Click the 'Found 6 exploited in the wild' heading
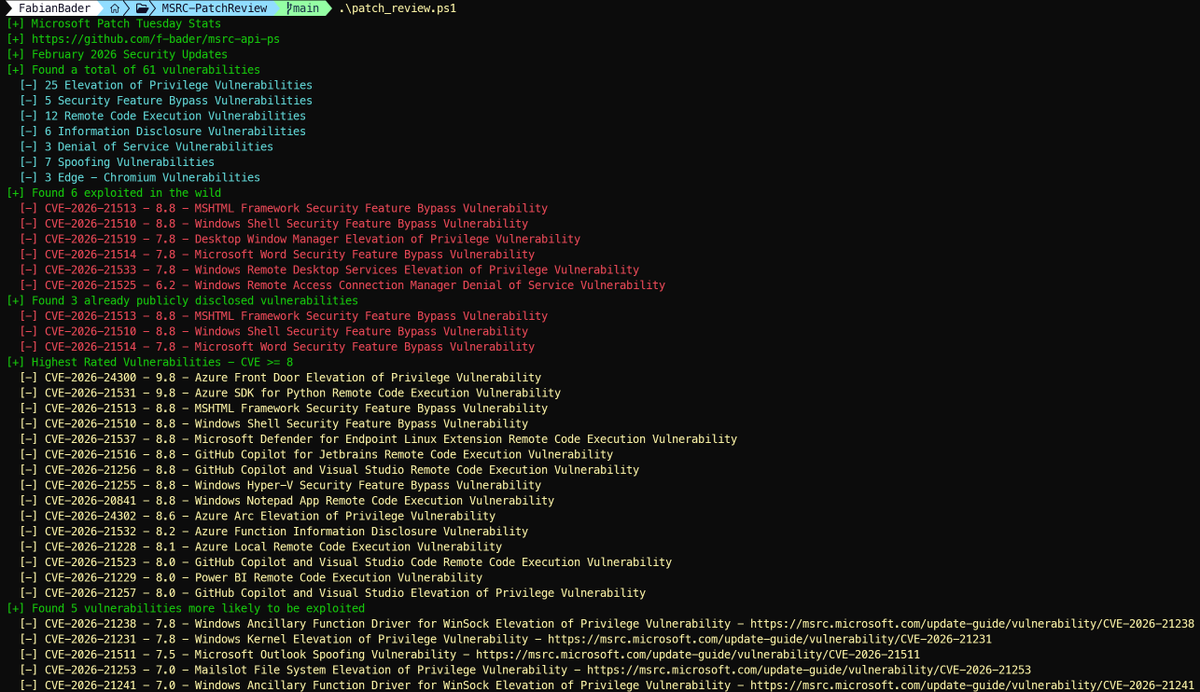Viewport: 1200px width, 692px height. pos(114,193)
